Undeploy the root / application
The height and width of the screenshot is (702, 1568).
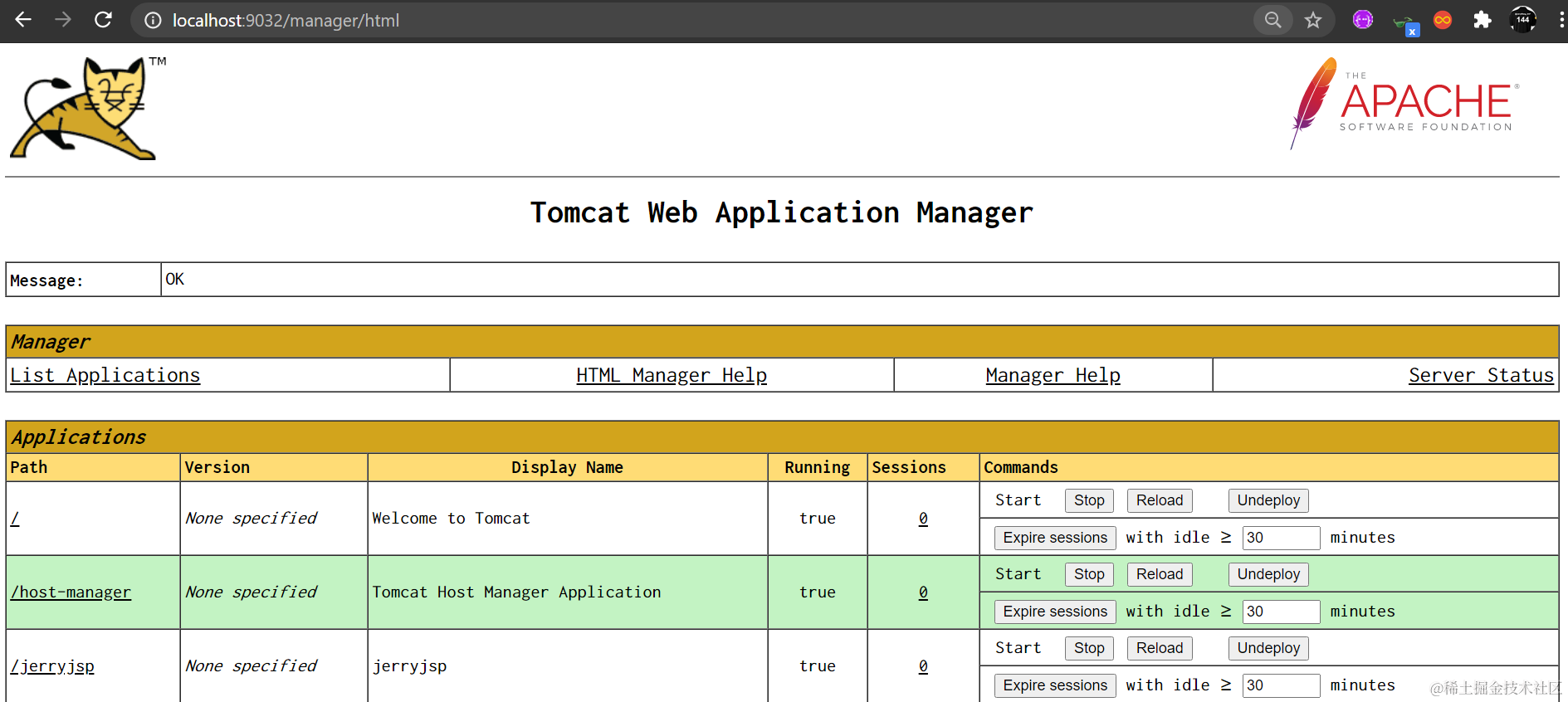(1268, 500)
